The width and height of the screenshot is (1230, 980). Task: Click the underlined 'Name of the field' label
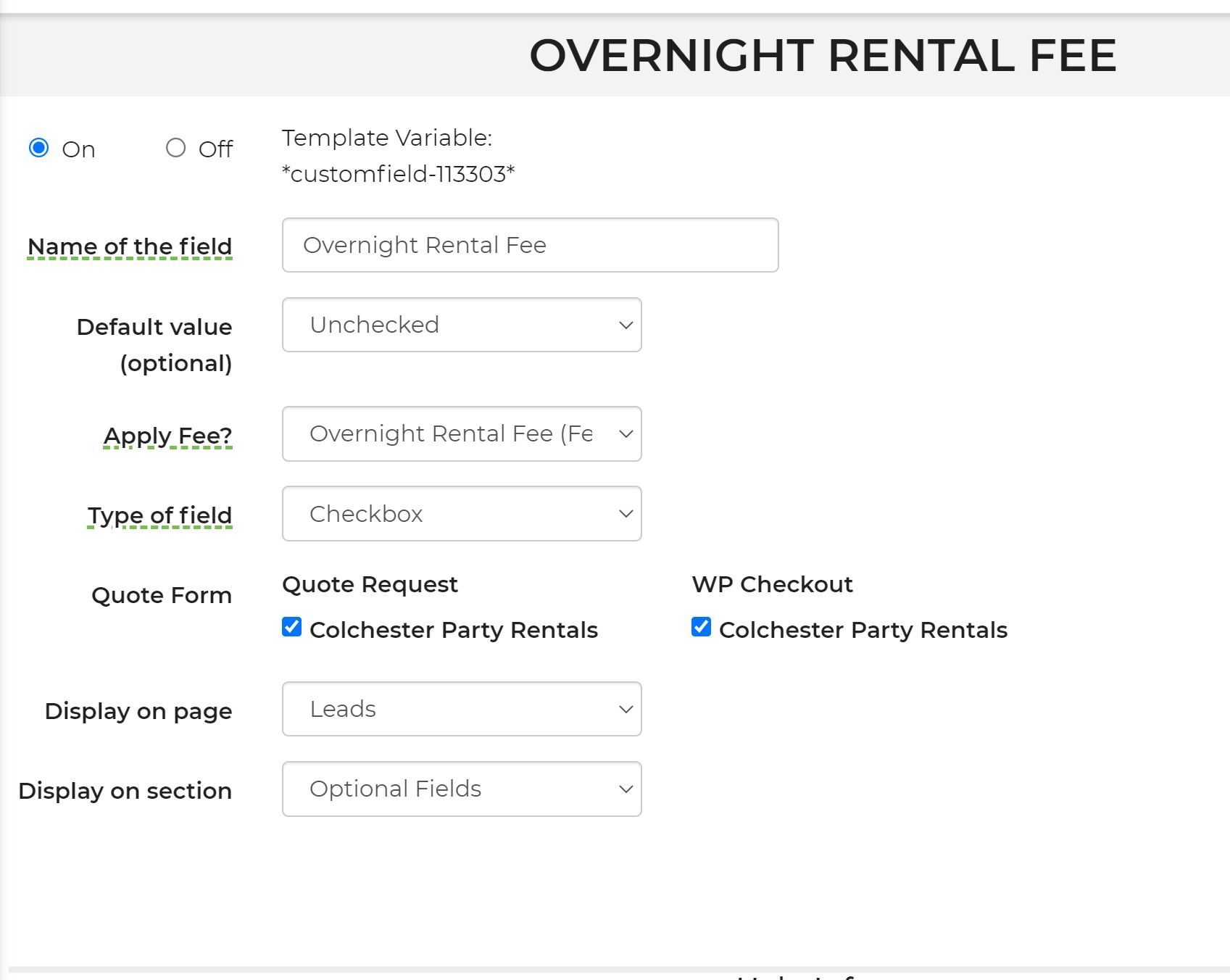coord(130,246)
